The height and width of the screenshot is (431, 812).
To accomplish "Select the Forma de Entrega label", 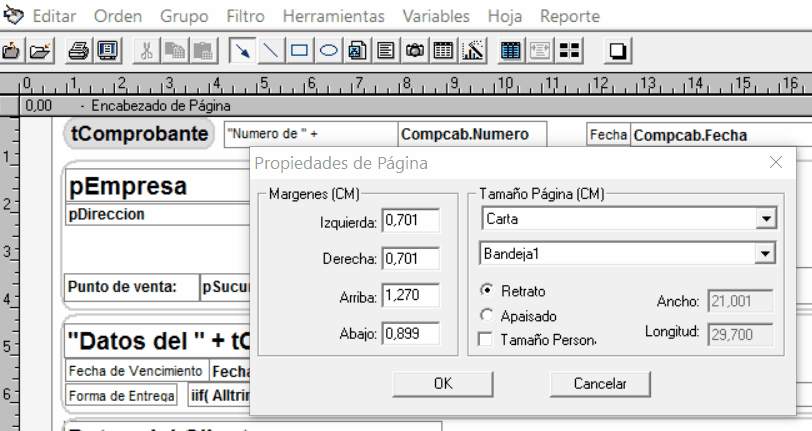I will coord(121,396).
